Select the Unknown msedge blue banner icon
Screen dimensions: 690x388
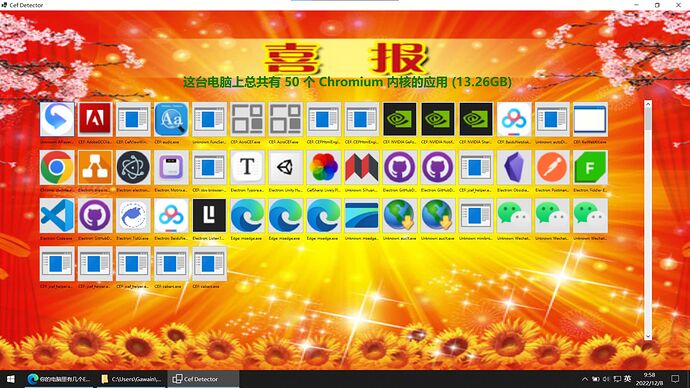tap(361, 216)
